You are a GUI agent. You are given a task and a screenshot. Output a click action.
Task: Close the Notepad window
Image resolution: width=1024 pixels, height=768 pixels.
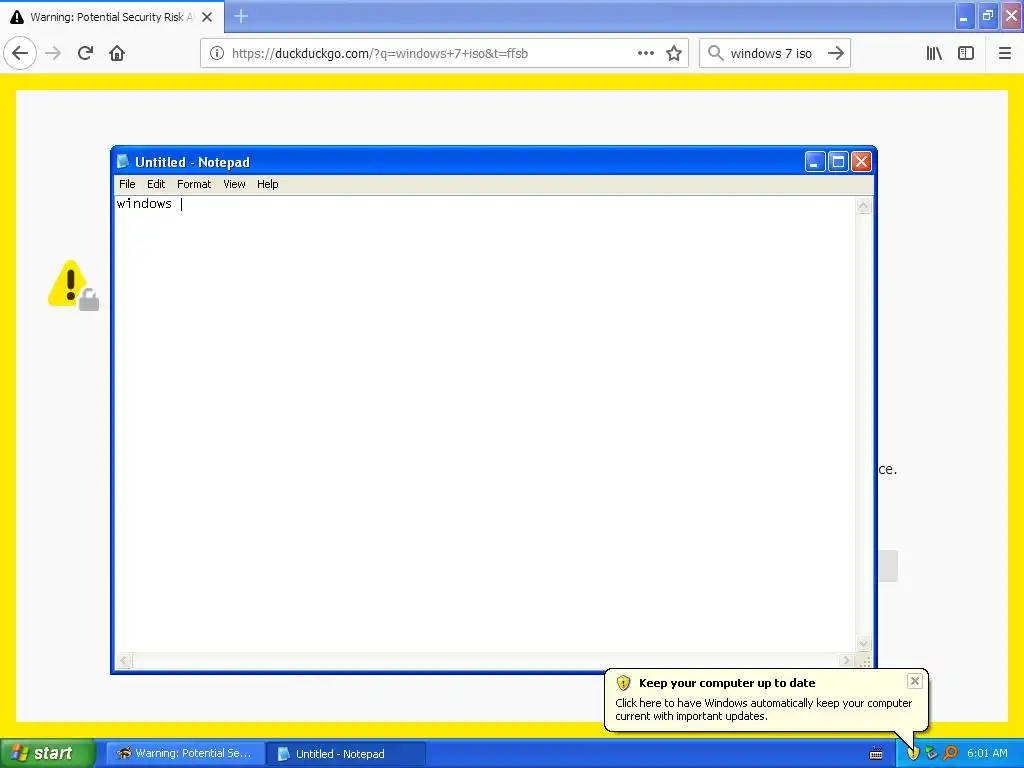(861, 161)
